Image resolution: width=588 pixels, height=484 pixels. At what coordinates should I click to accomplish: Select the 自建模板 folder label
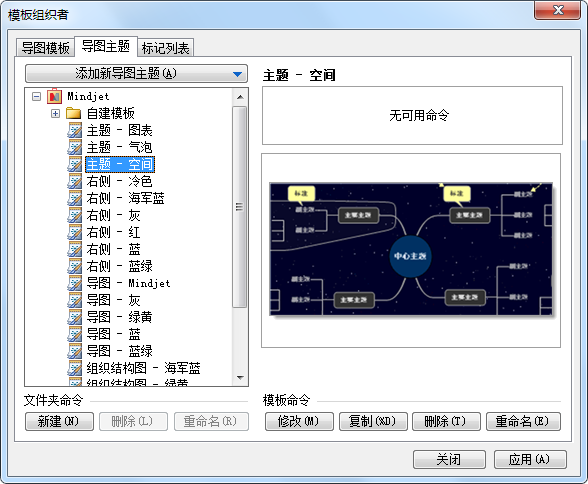tap(111, 113)
